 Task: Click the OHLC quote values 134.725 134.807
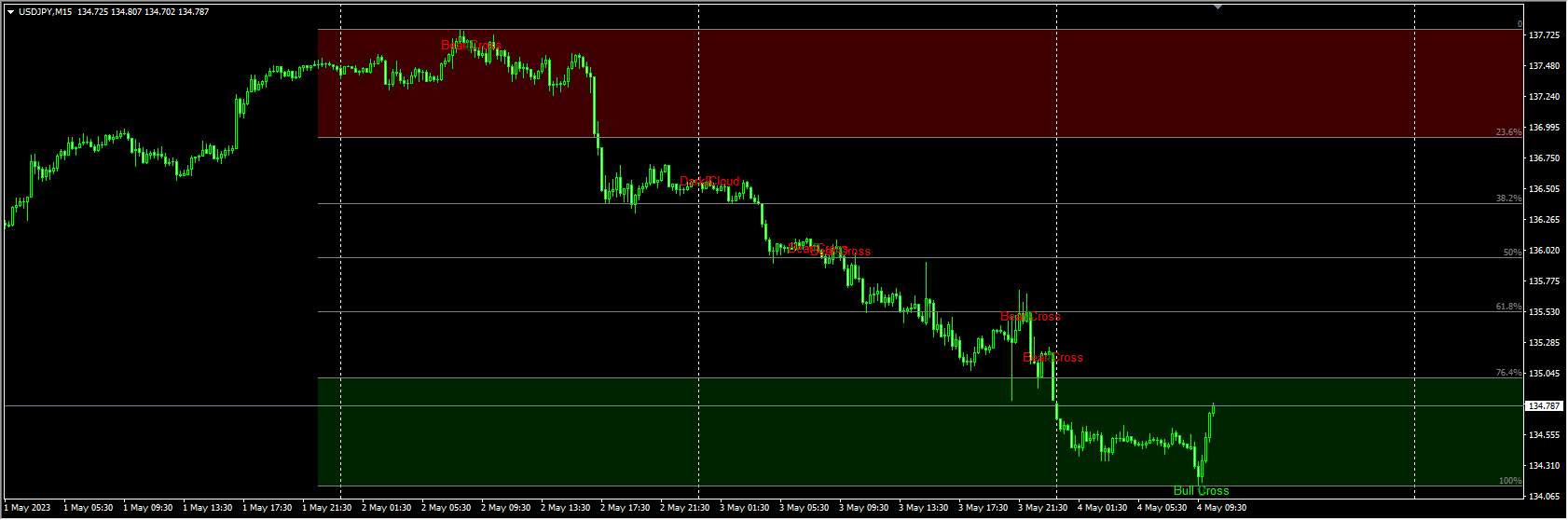pyautogui.click(x=109, y=12)
